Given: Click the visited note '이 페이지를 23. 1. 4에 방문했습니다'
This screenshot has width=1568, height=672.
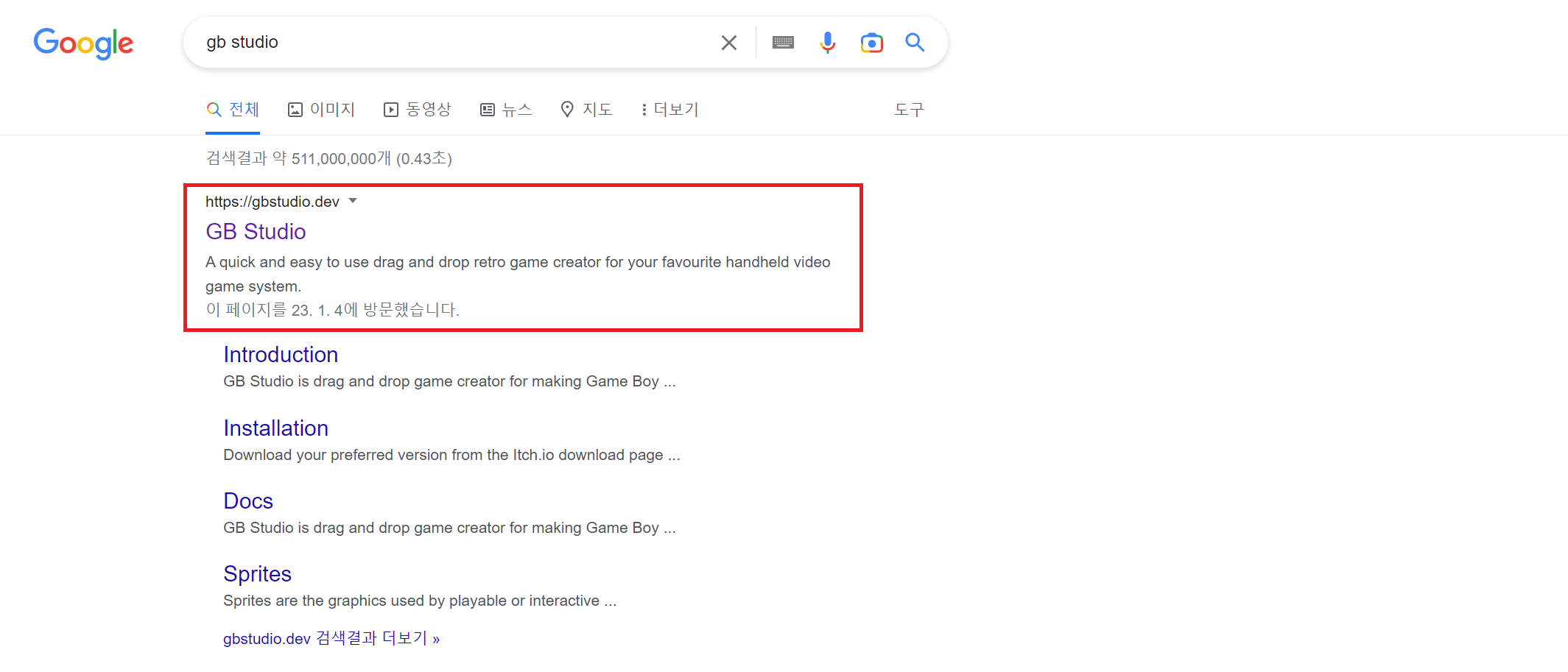Looking at the screenshot, I should click(332, 310).
